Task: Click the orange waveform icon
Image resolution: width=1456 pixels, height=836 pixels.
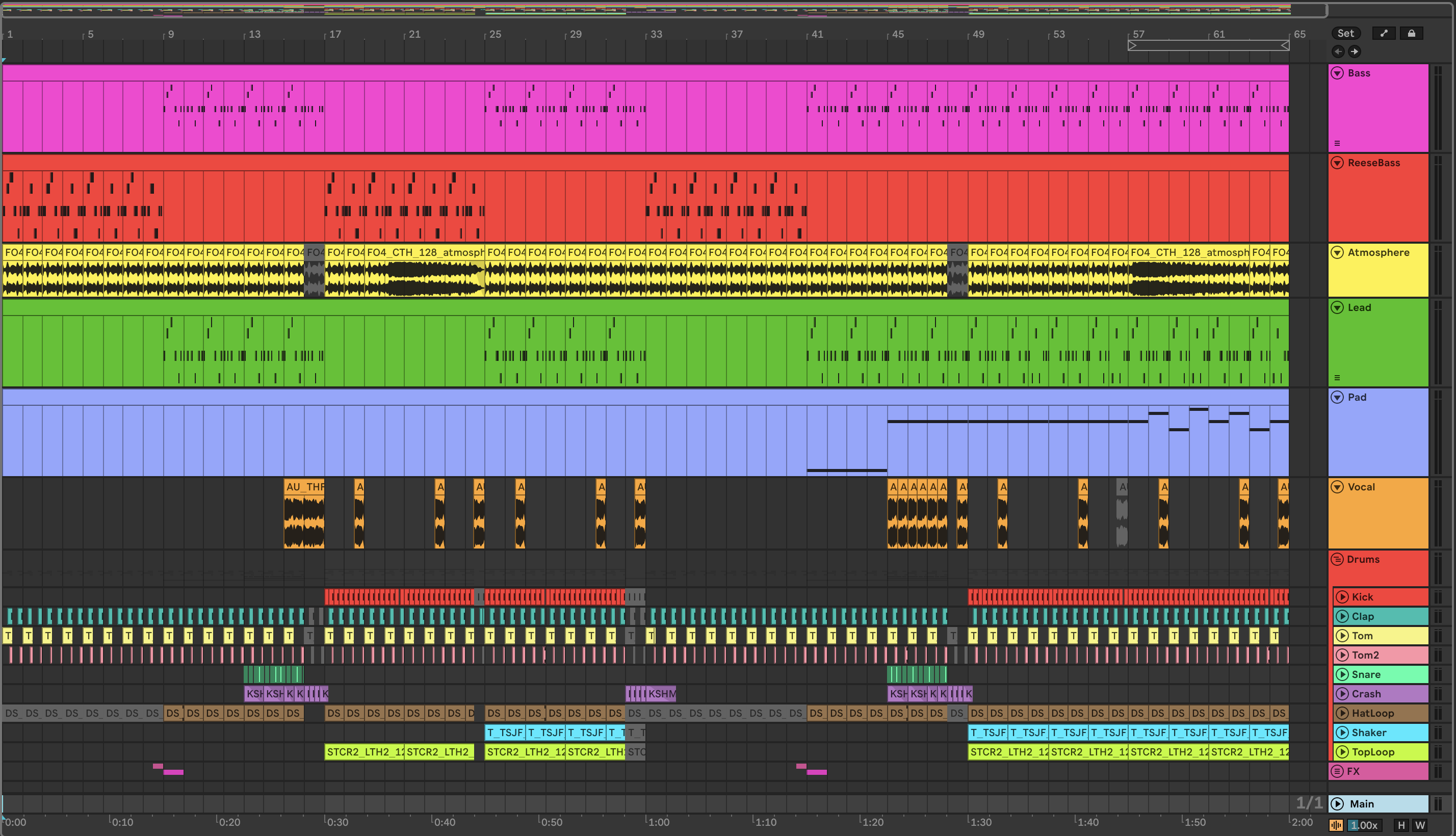Action: [x=1336, y=825]
